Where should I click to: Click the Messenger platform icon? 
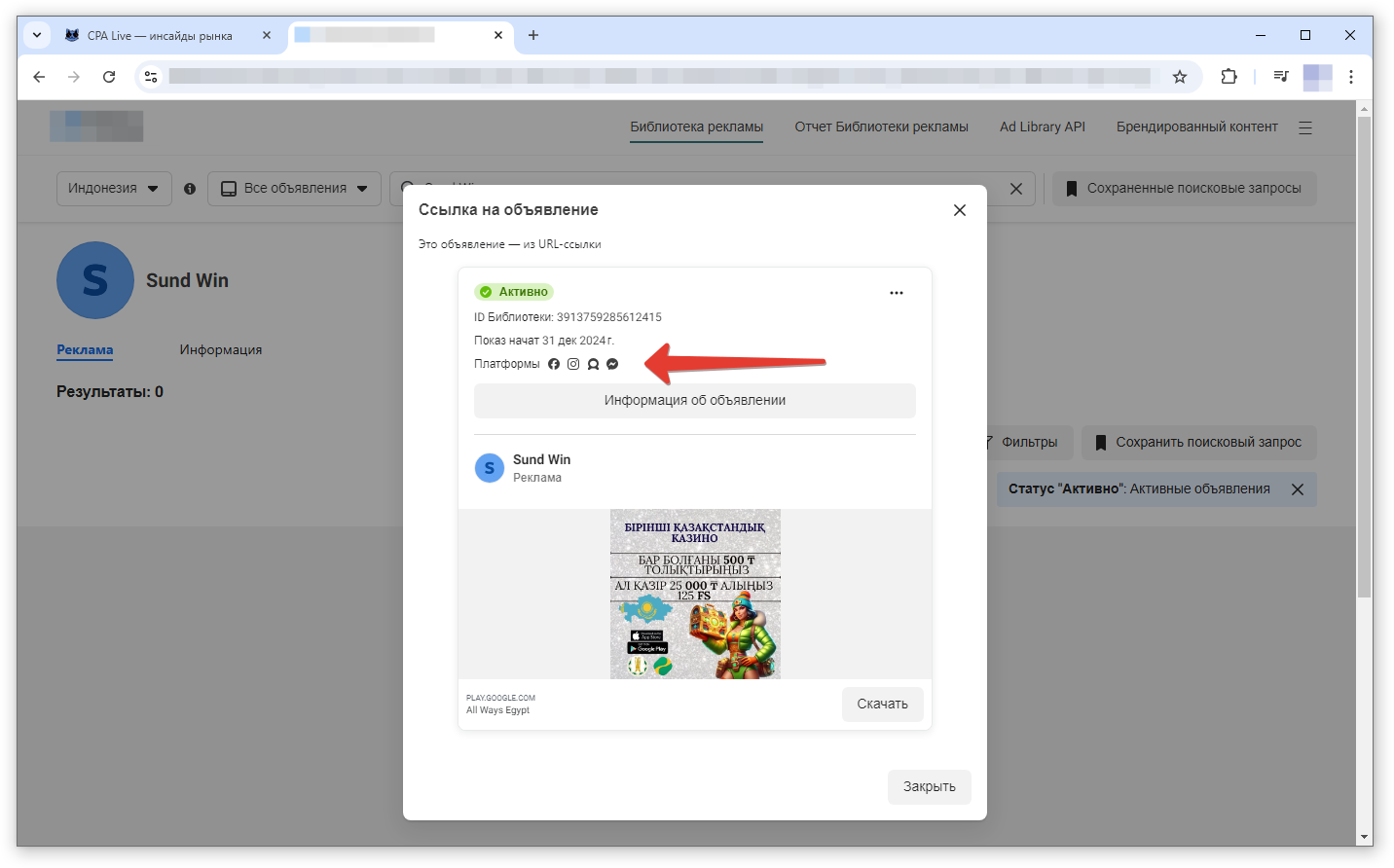(612, 364)
